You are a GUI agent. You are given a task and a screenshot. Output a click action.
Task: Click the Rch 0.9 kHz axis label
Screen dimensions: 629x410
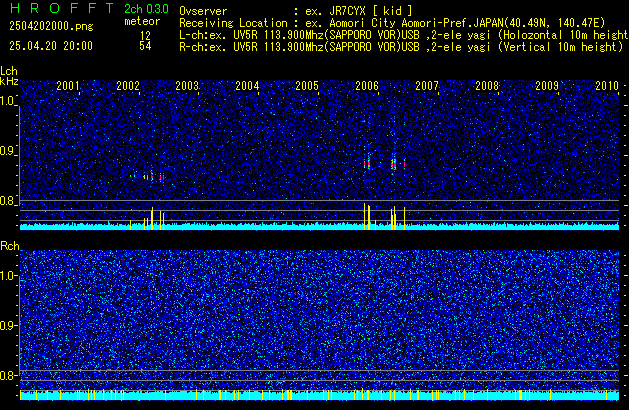(x=8, y=325)
